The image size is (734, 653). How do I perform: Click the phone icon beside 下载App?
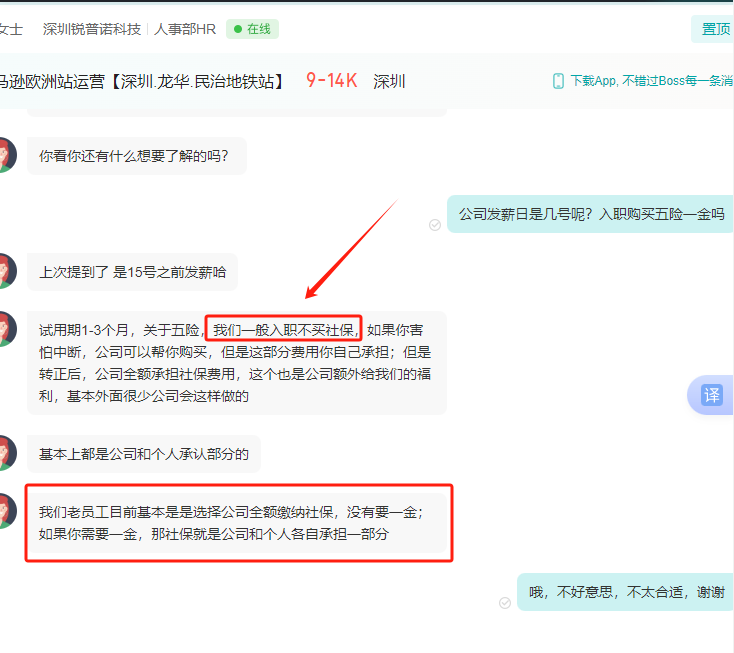[x=558, y=81]
